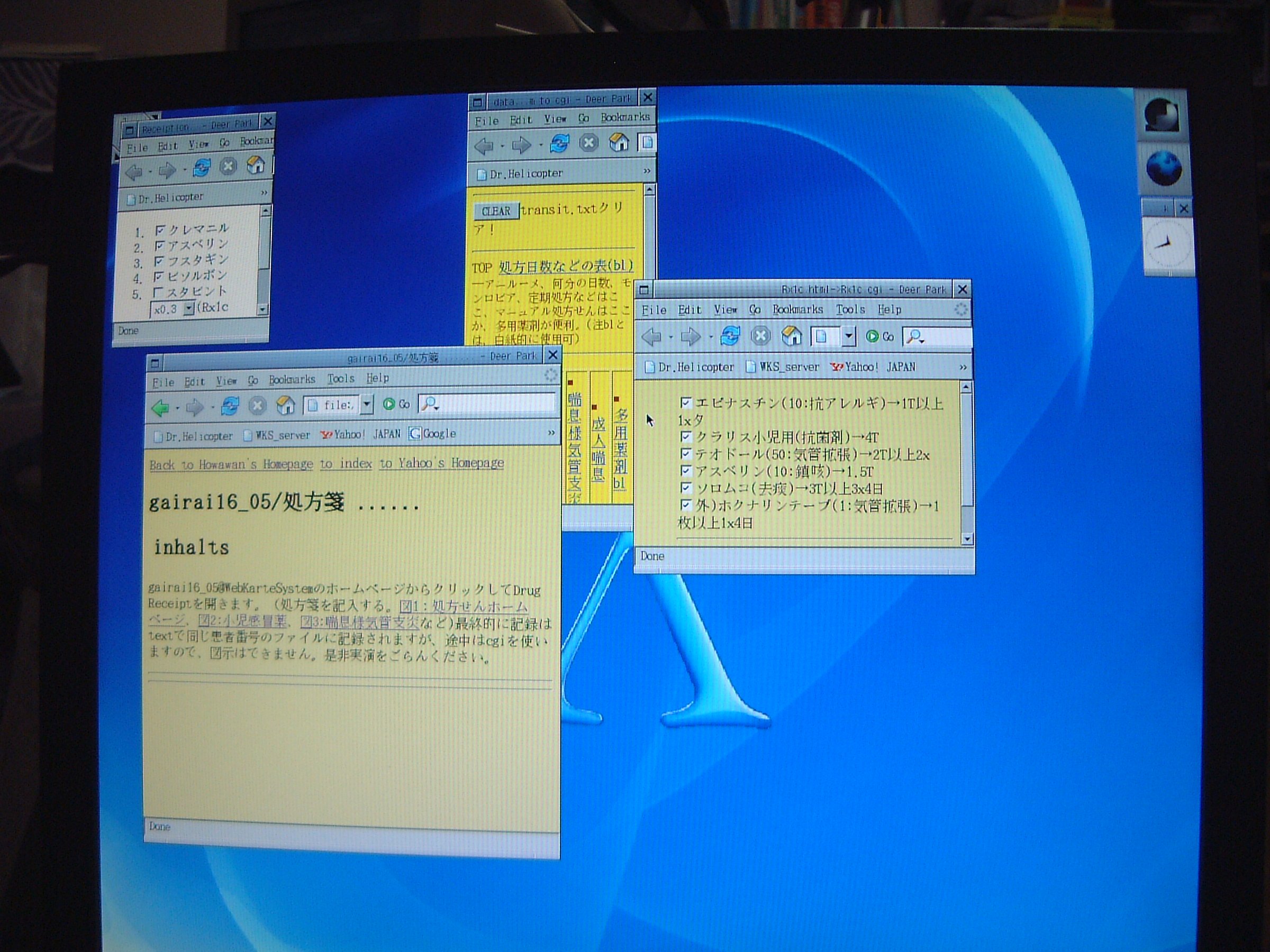Expand bookmarks overflow chevron in Rx1c window
This screenshot has height=952, width=1270.
click(964, 367)
